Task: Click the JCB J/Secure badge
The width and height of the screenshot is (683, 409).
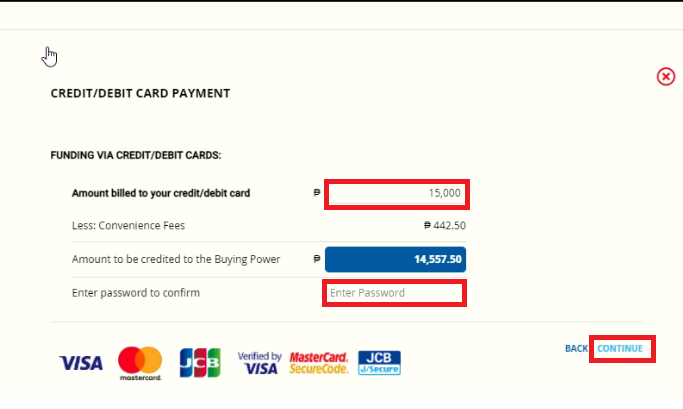Action: tap(379, 363)
